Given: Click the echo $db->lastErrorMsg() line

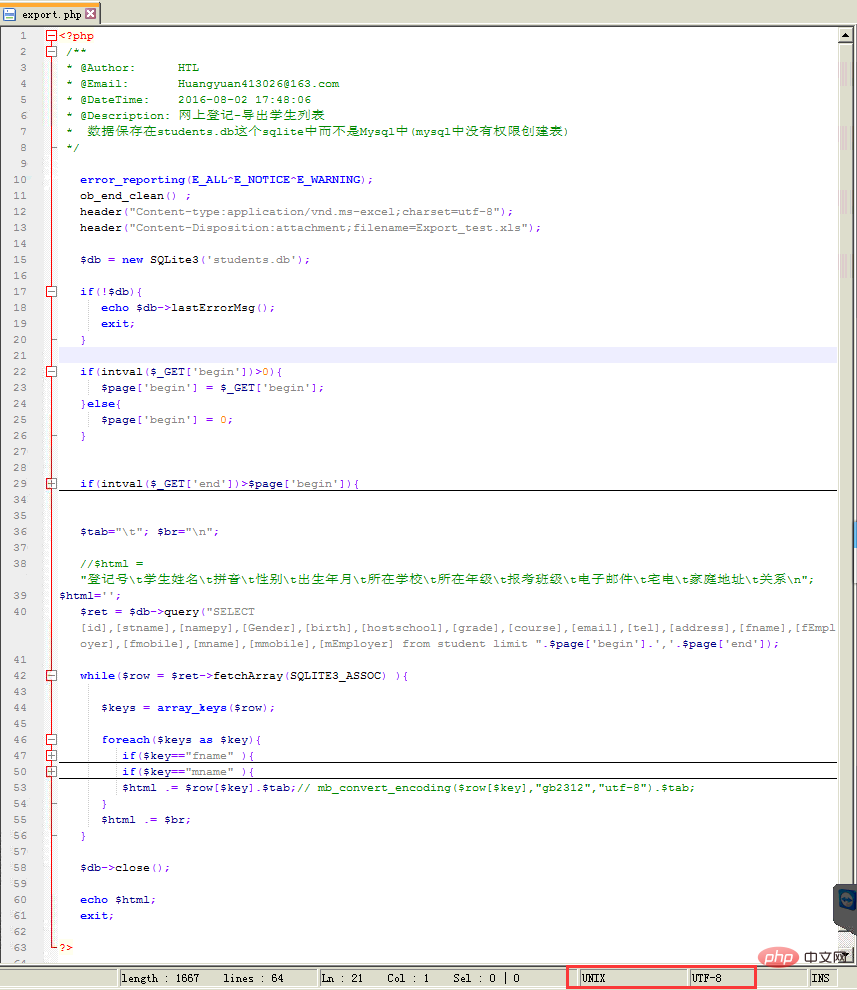Looking at the screenshot, I should [x=188, y=307].
